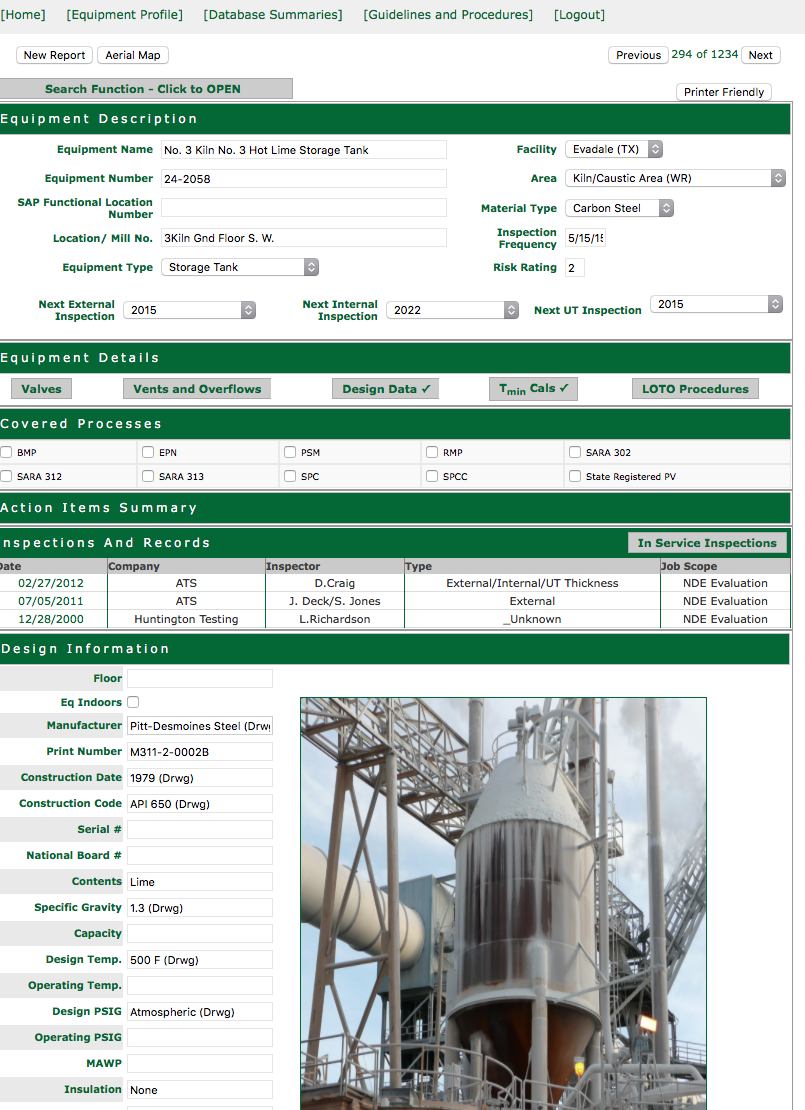Open the Equipment Type dropdown
Image resolution: width=805 pixels, height=1110 pixels.
239,267
